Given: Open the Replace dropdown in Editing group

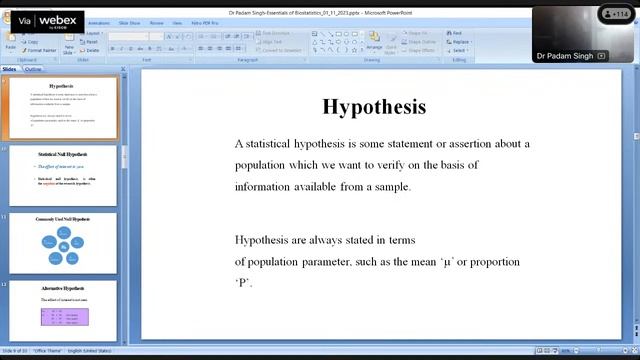Looking at the screenshot, I should coord(459,42).
